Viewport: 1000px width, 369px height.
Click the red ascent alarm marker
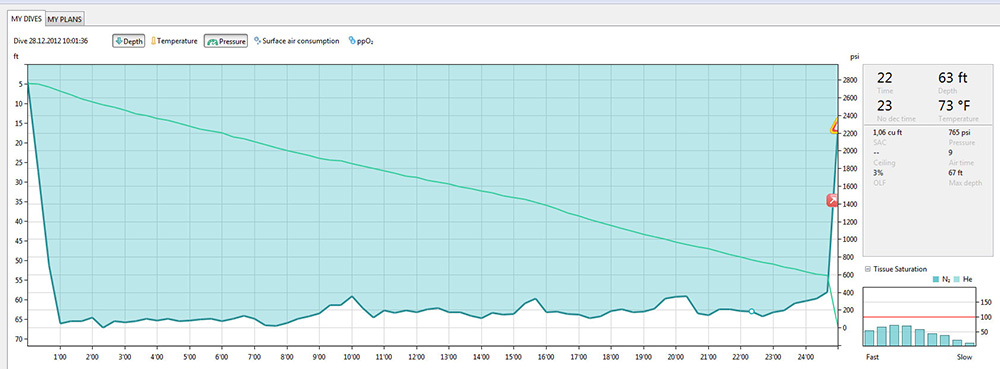pyautogui.click(x=833, y=201)
